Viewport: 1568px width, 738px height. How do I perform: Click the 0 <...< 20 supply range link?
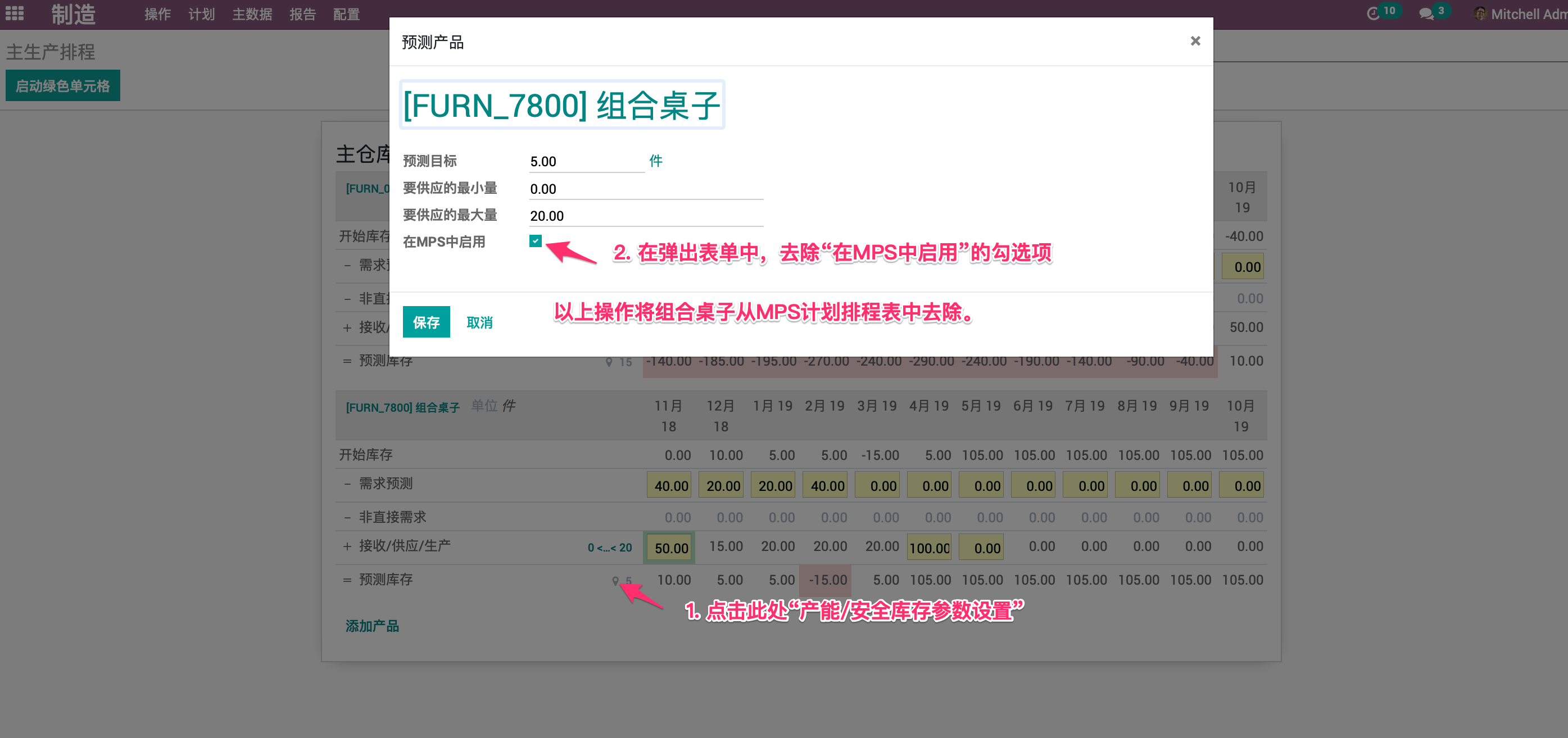click(609, 548)
